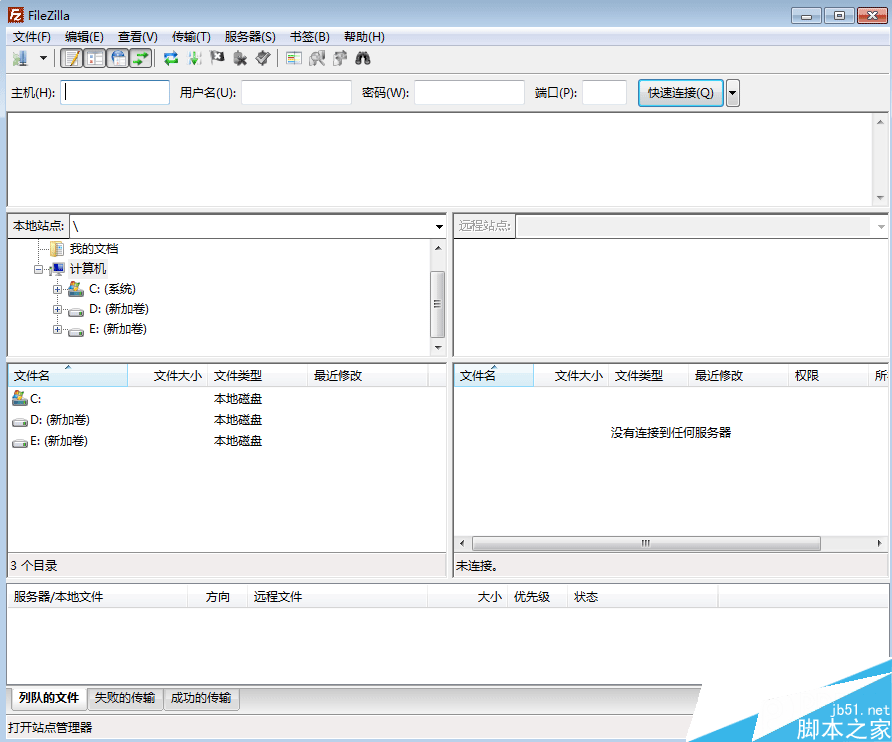Sort local list by 文件类型 column
This screenshot has height=742, width=892.
[x=258, y=376]
